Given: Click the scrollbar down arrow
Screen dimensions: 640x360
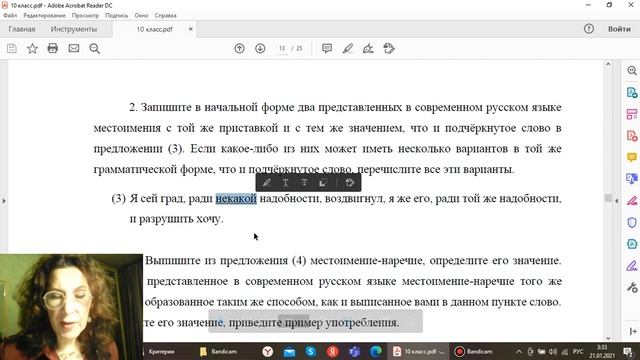Looking at the screenshot, I should (608, 338).
